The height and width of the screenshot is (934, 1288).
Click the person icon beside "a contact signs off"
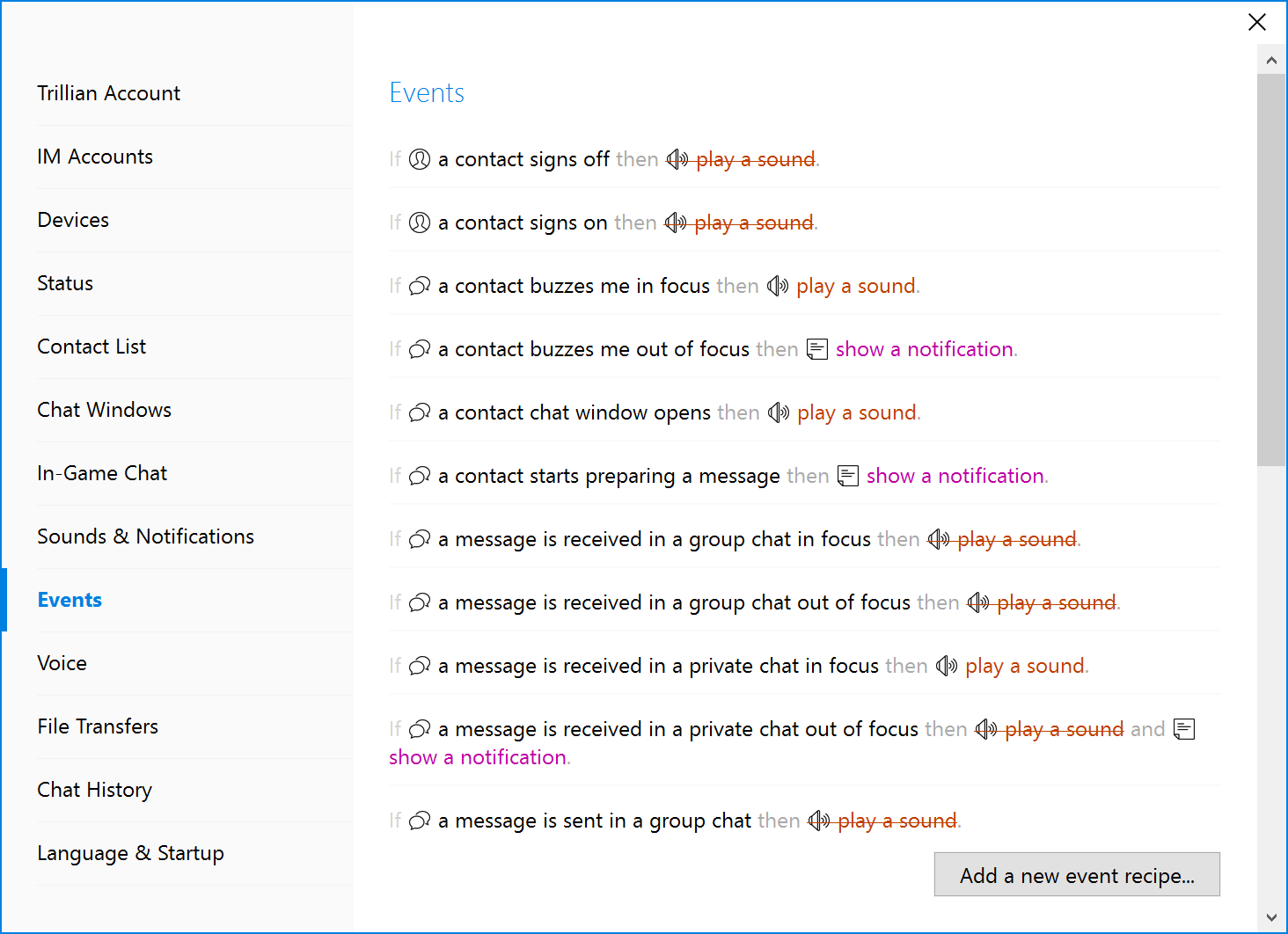[x=420, y=159]
